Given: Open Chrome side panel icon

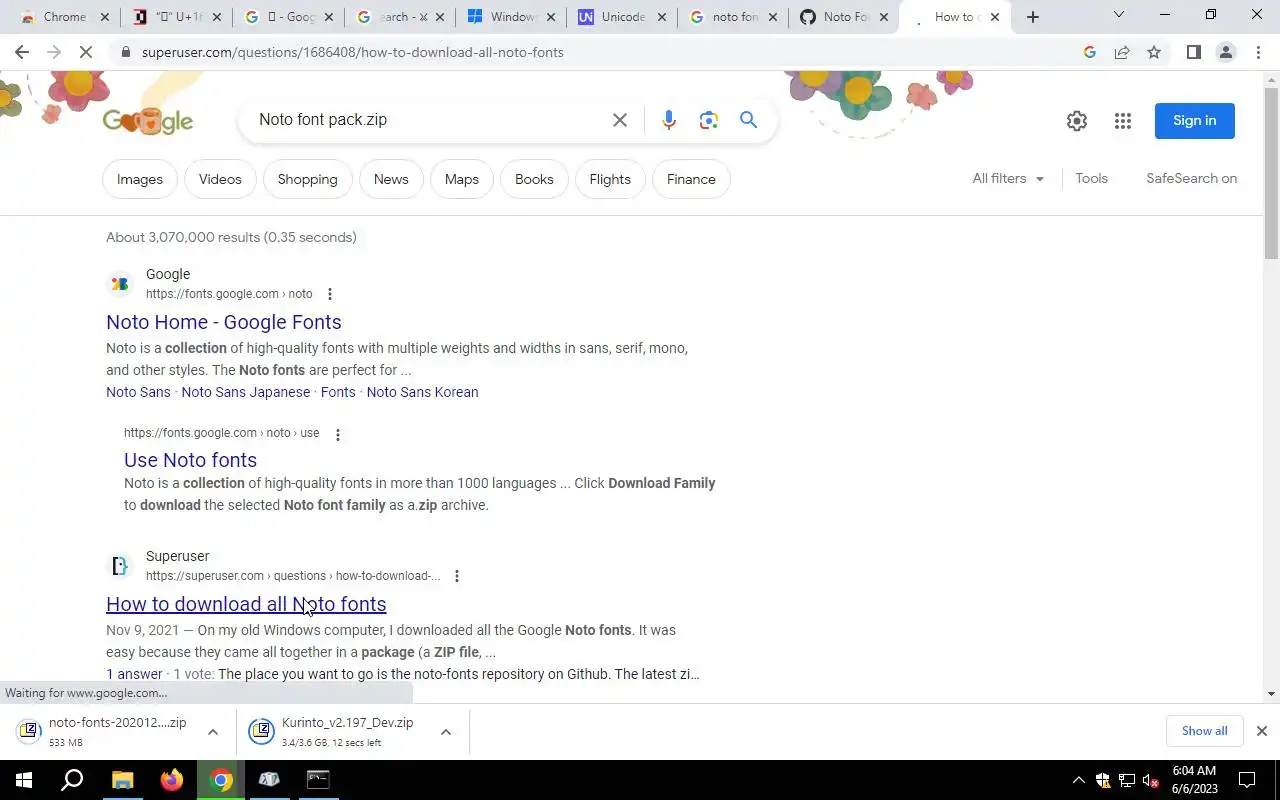Looking at the screenshot, I should coord(1193,52).
